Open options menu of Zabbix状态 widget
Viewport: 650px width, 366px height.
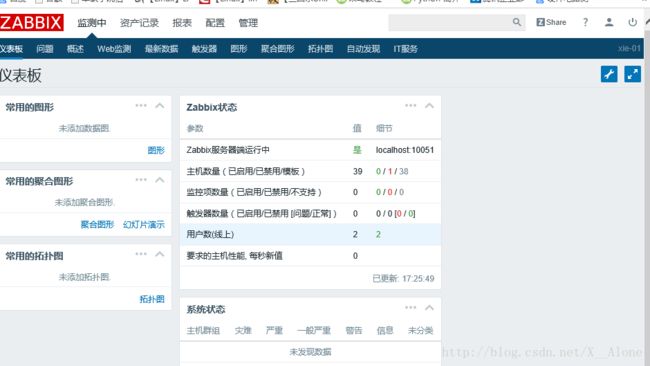pyautogui.click(x=410, y=106)
